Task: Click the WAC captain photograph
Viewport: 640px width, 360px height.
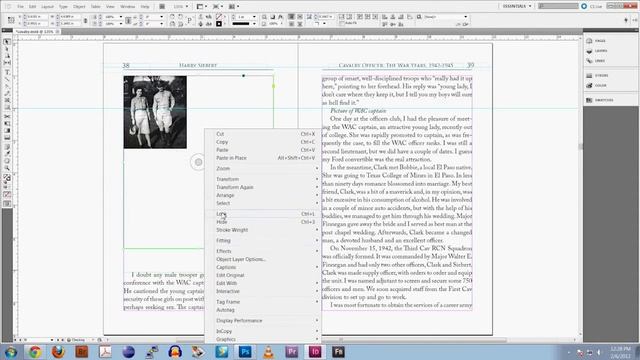Action: (155, 112)
